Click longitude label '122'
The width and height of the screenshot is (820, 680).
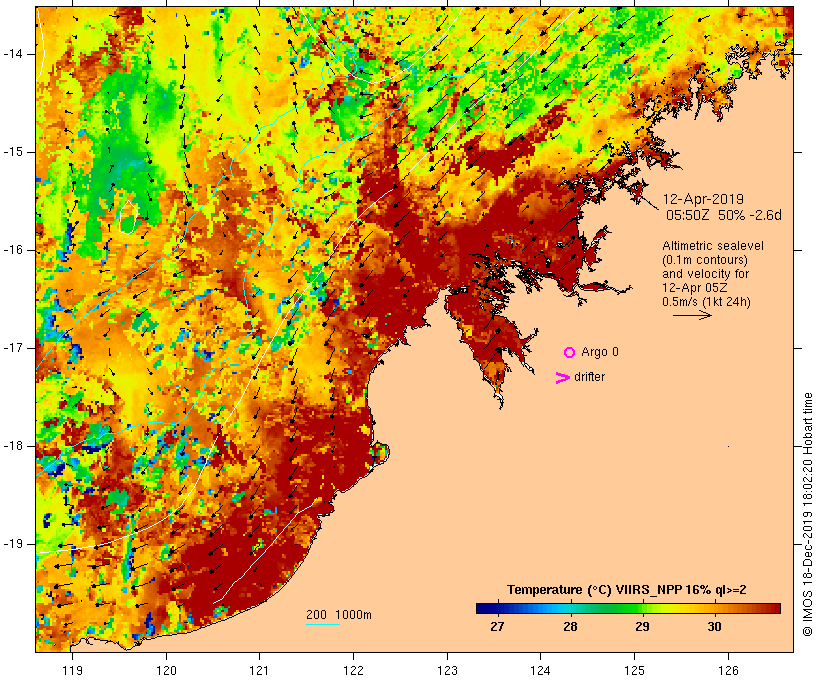pos(353,670)
